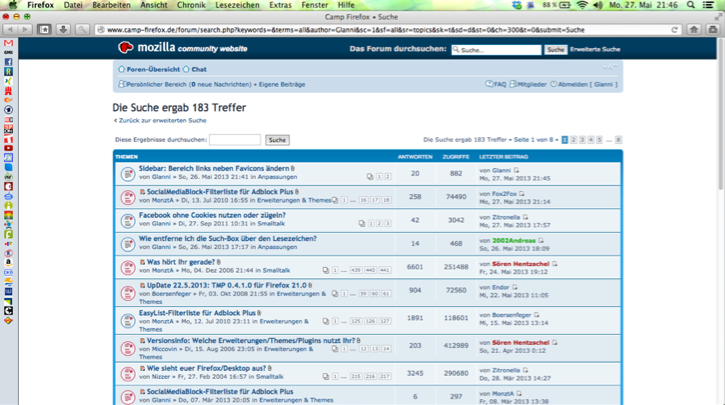
Task: Open the Dropbox menu bar icon
Action: pos(517,5)
